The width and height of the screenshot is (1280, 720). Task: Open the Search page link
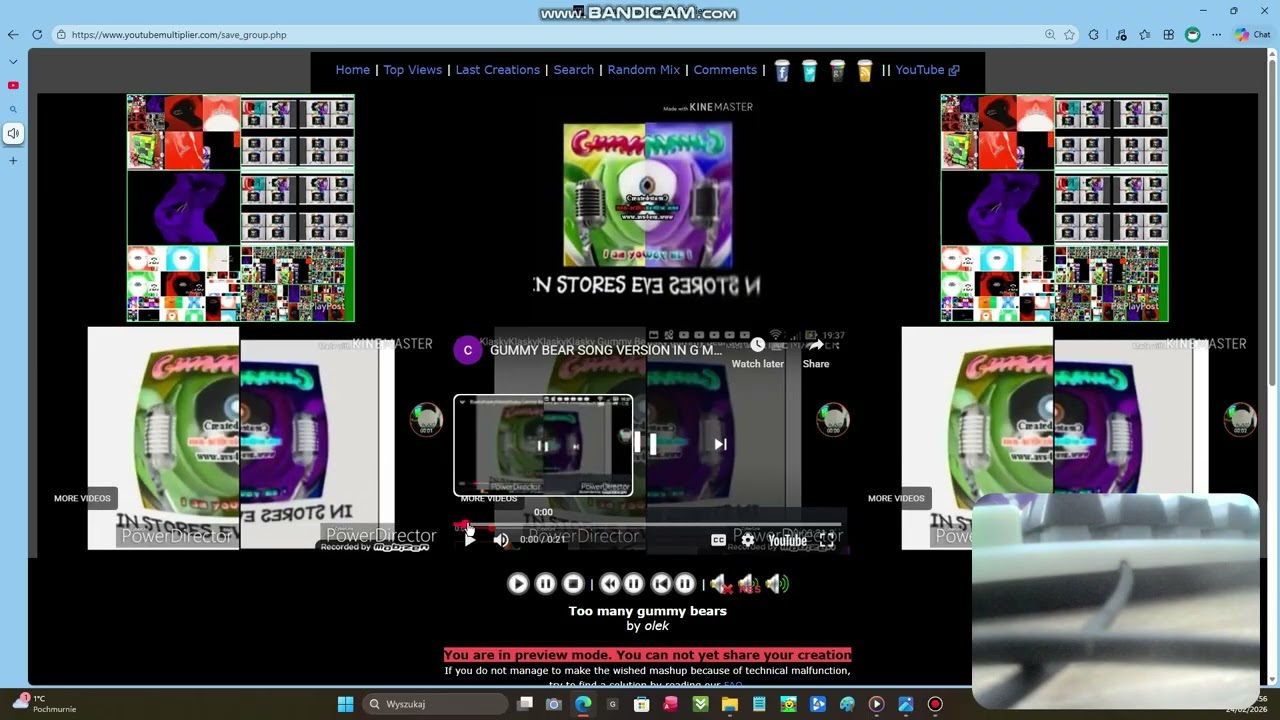pos(574,70)
